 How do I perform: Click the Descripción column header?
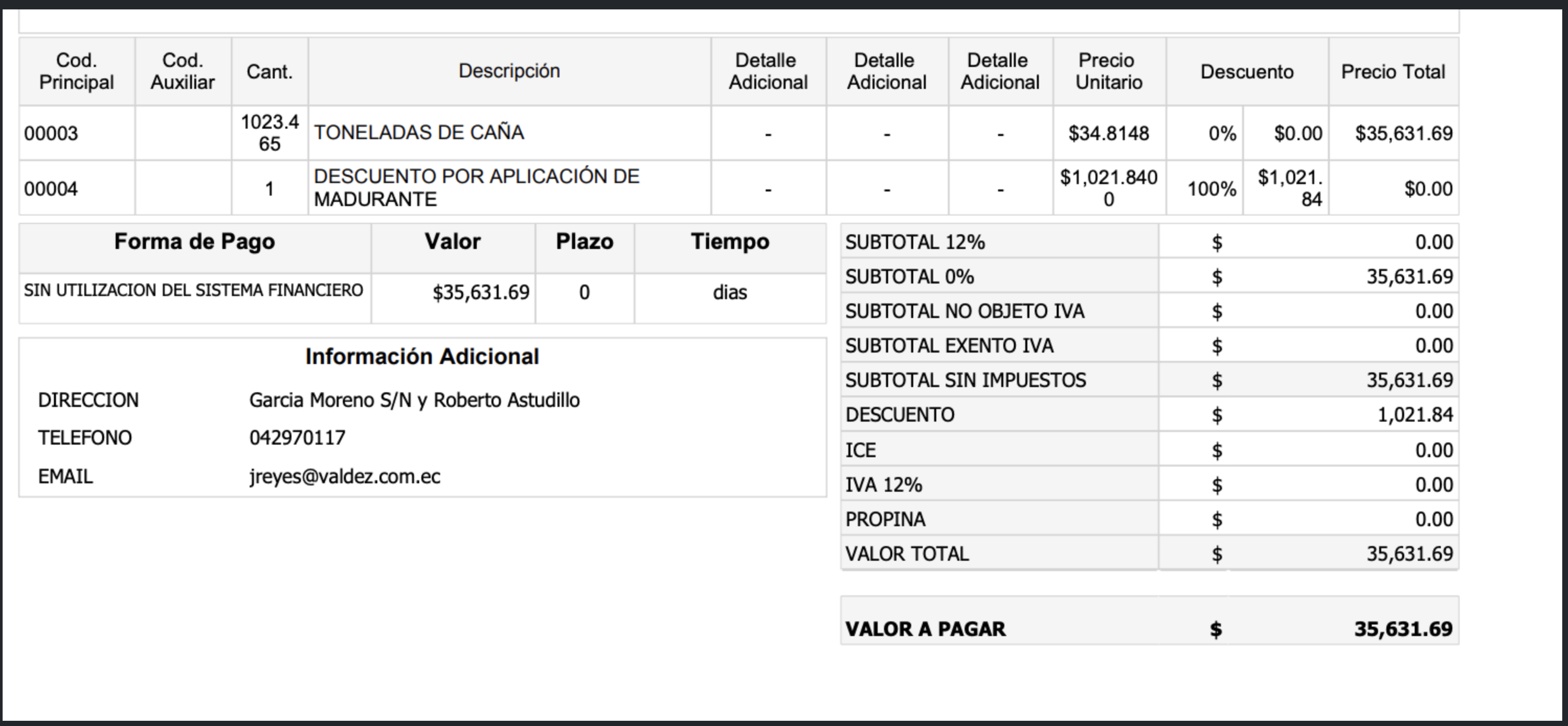point(509,71)
